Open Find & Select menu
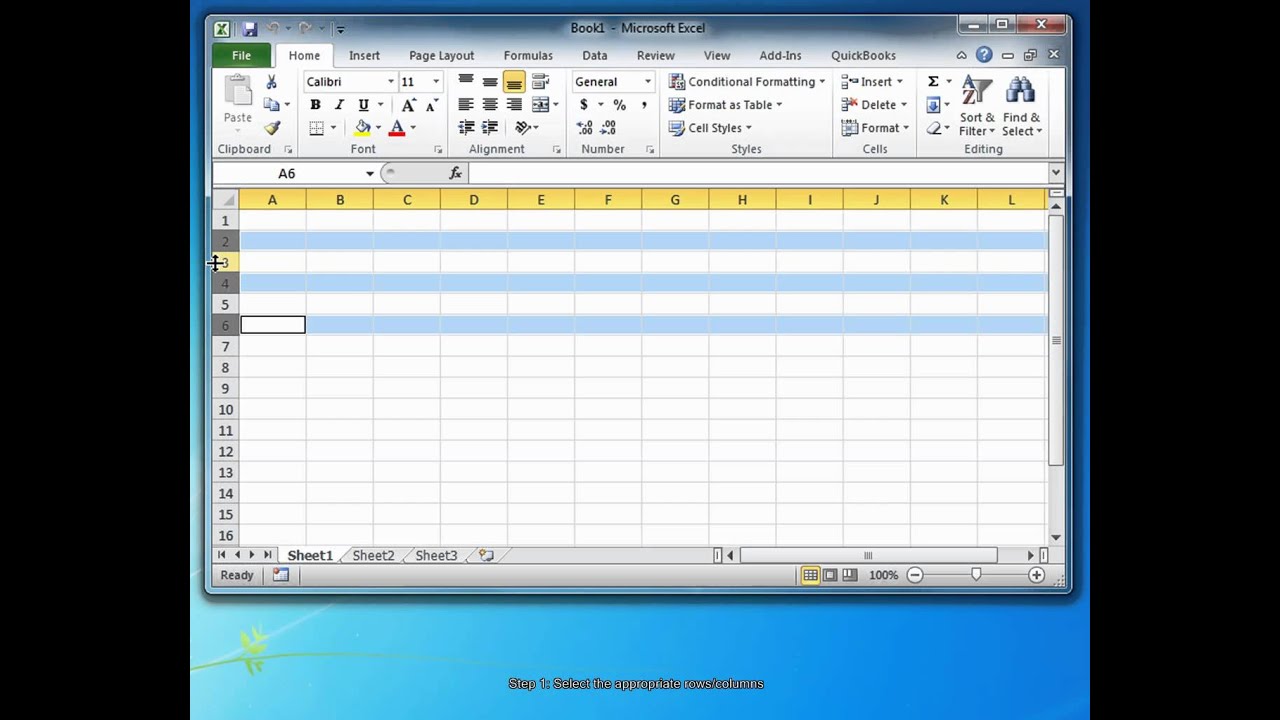Image resolution: width=1280 pixels, height=720 pixels. click(x=1021, y=106)
